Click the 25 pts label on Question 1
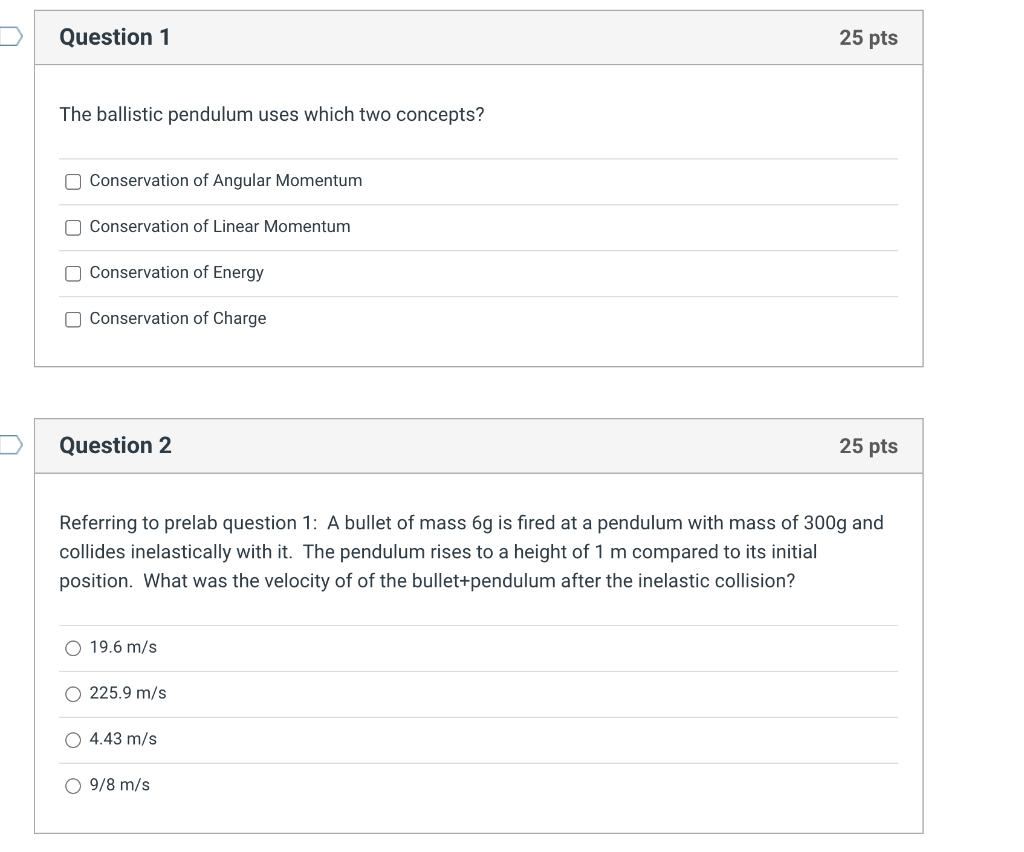This screenshot has height=852, width=1024. click(x=868, y=38)
